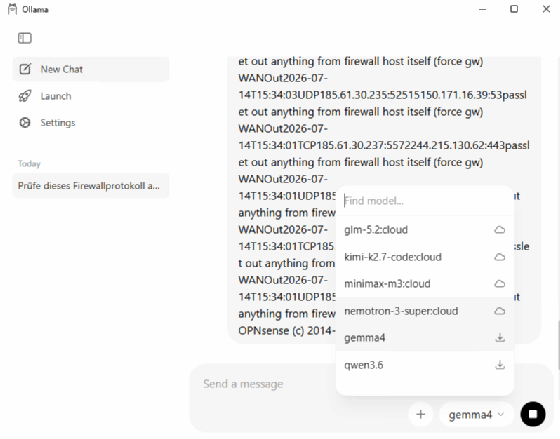This screenshot has width=560, height=439.
Task: Select minimax-m3:cloud from model list
Action: tap(425, 284)
